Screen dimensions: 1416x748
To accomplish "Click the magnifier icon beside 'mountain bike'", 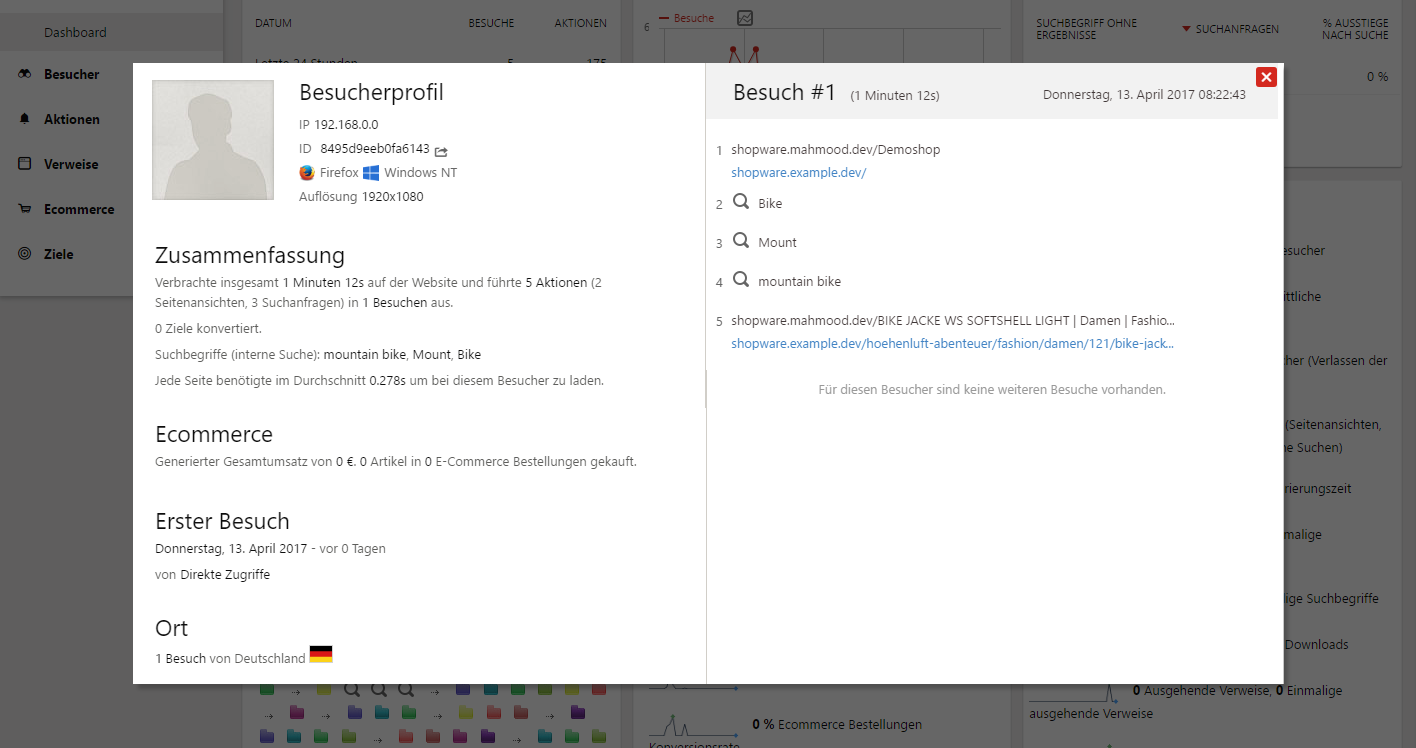I will pos(741,279).
